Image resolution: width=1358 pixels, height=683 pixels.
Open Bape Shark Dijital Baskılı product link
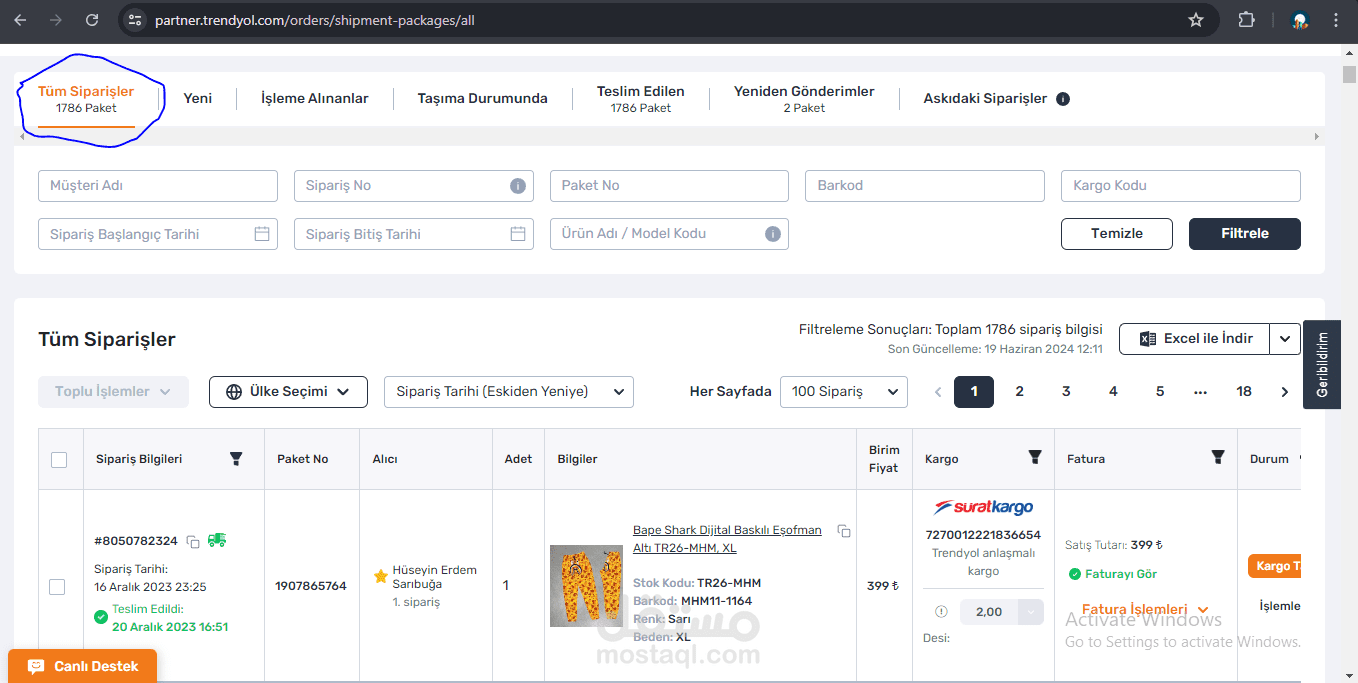click(727, 539)
